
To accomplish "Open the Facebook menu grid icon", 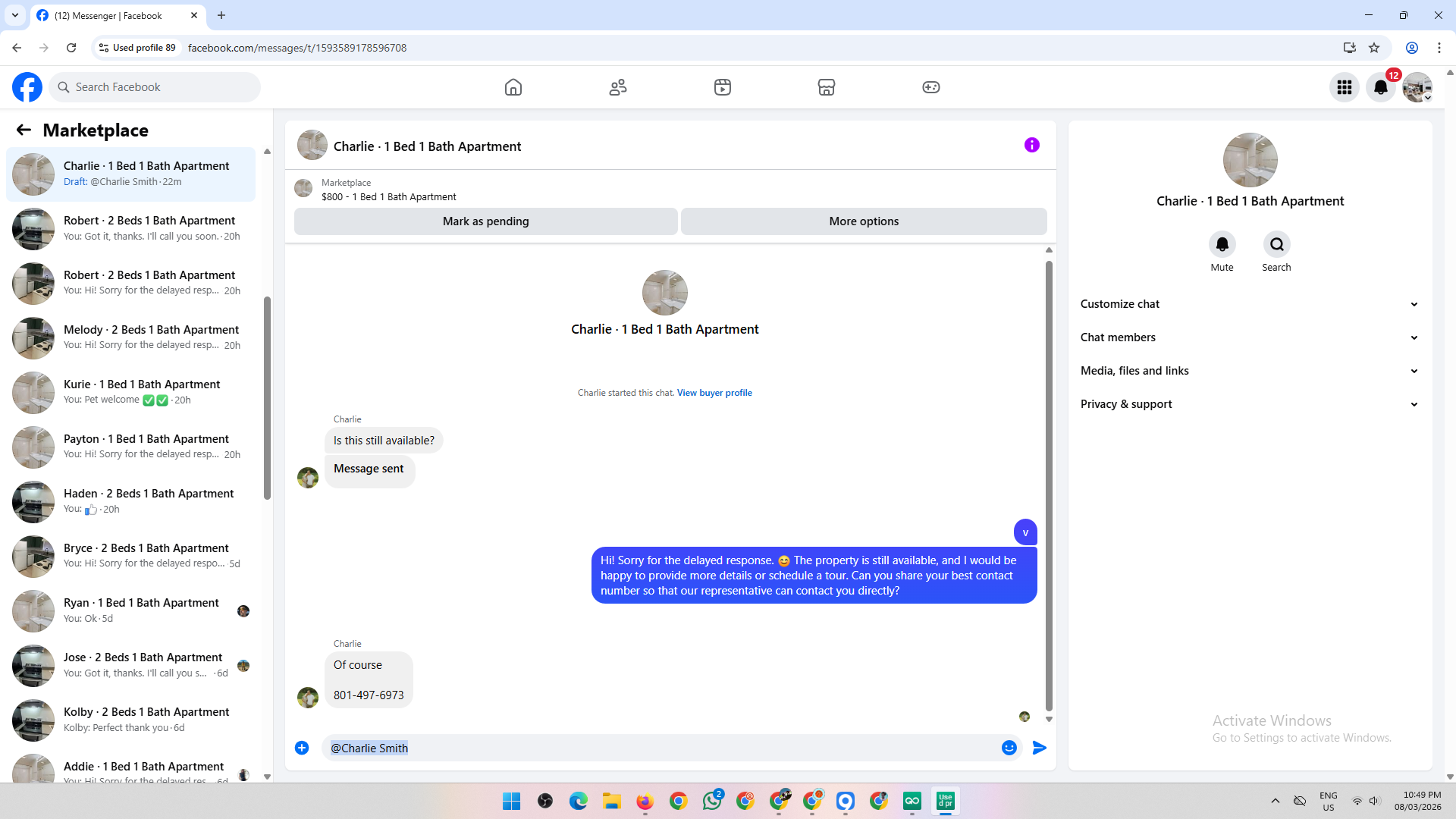I will tap(1345, 87).
